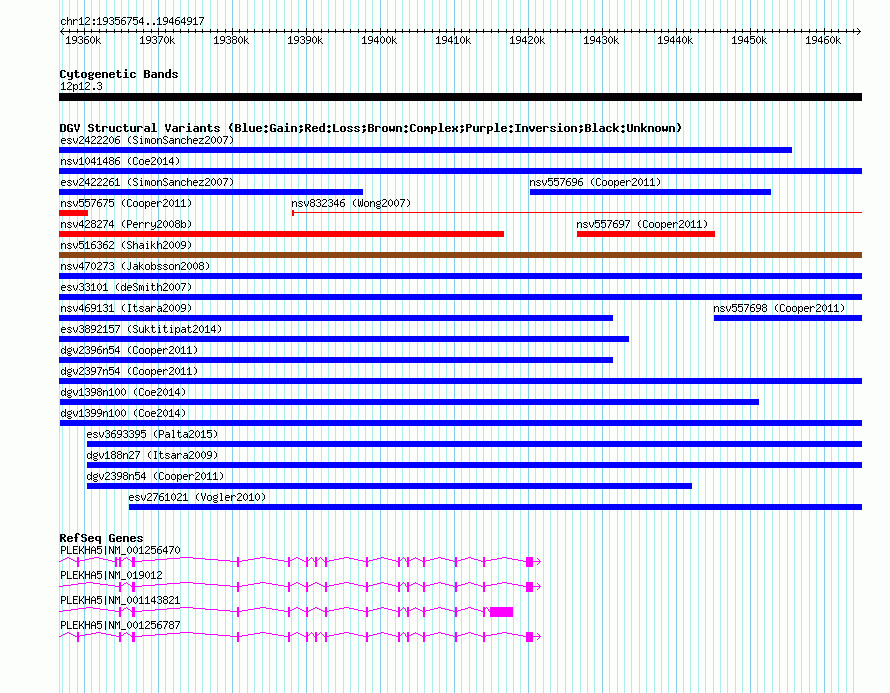Select the brown nsv516362 complex variant bar

[460, 255]
